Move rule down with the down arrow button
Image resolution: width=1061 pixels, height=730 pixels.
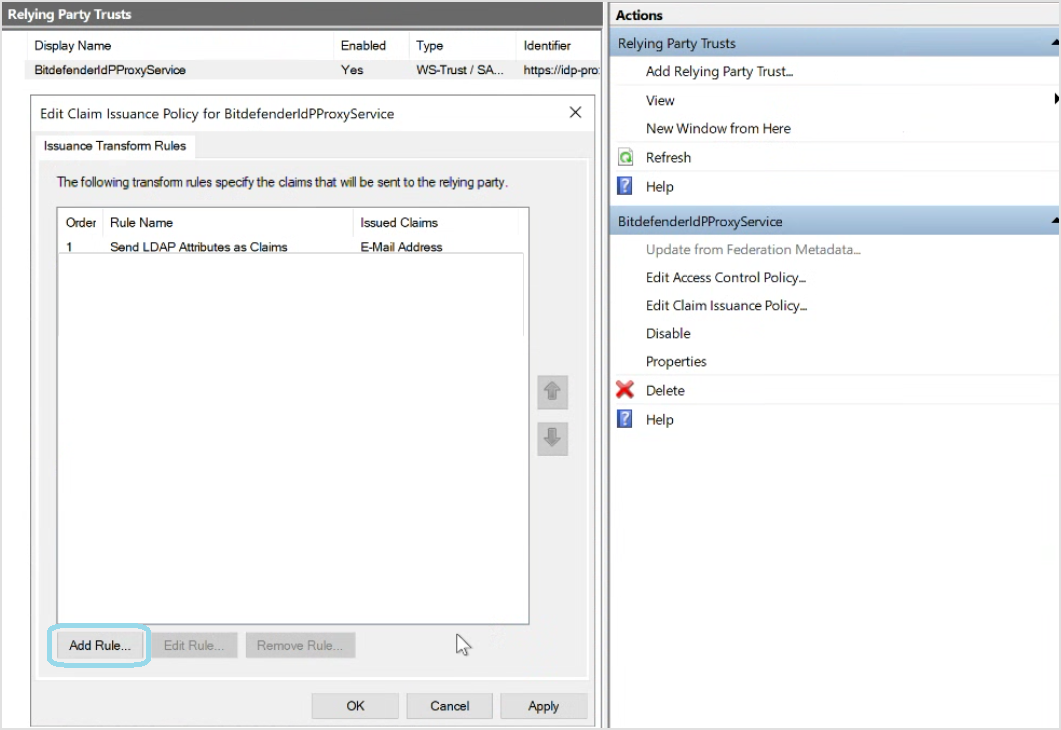tap(552, 438)
